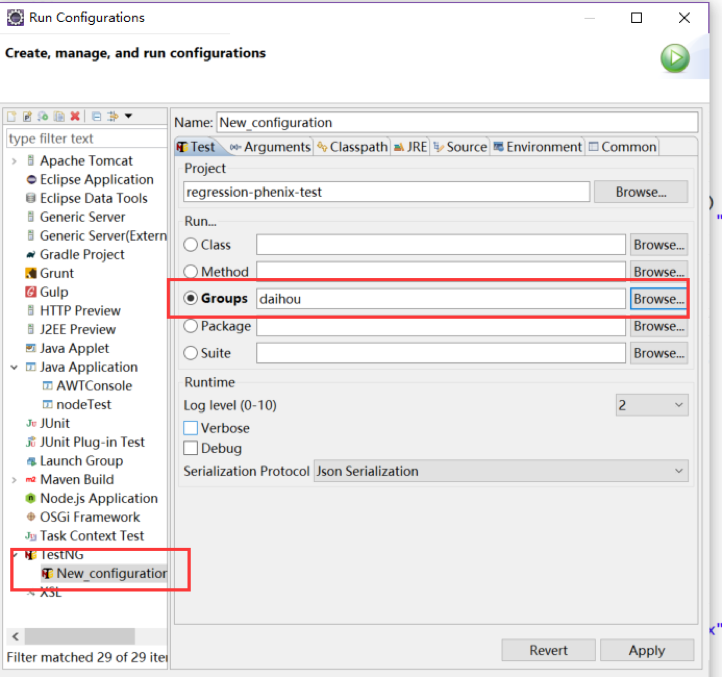Switch to the Common tab
The image size is (722, 677).
point(623,147)
